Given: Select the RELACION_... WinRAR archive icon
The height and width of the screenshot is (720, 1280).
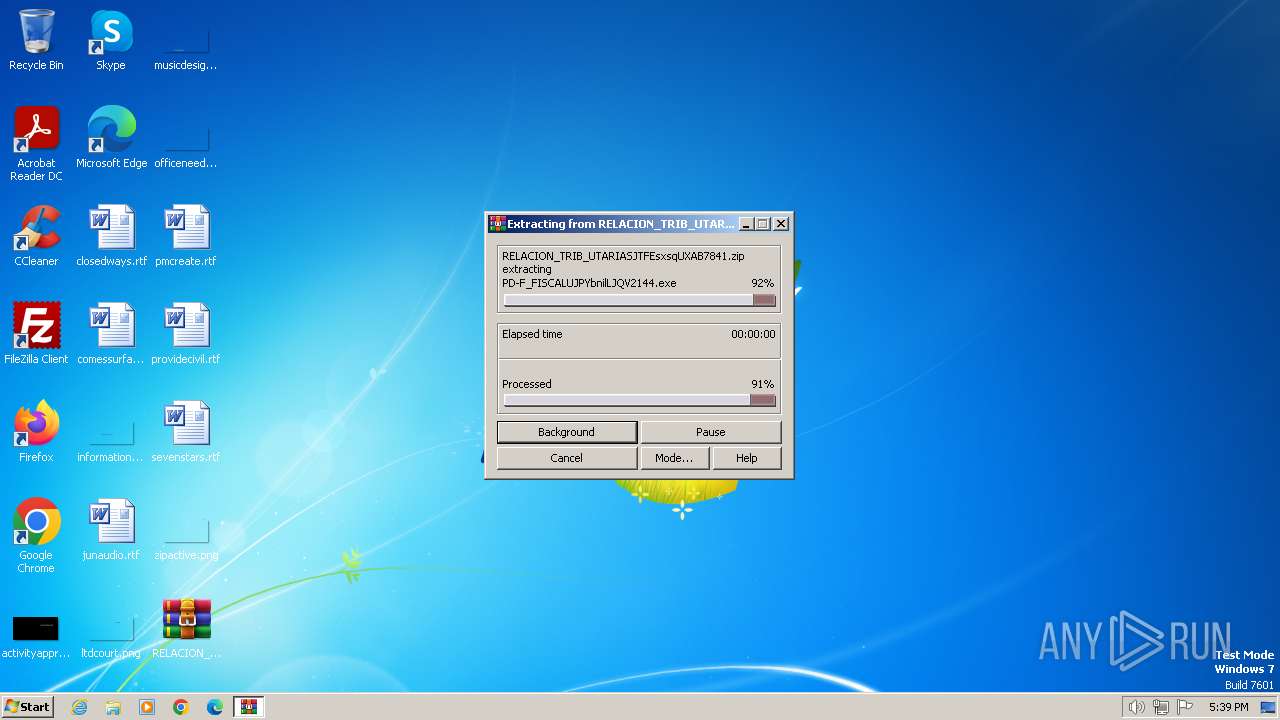Looking at the screenshot, I should pos(186,627).
